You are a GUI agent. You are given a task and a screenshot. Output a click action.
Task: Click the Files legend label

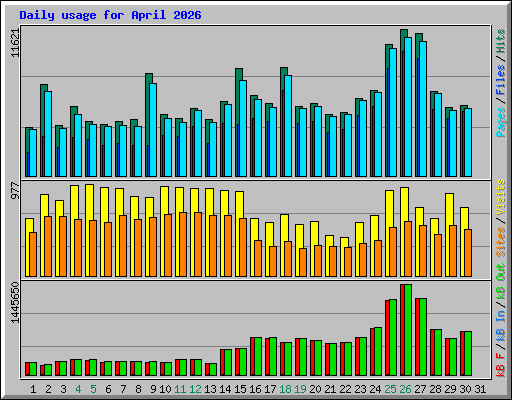pos(501,80)
